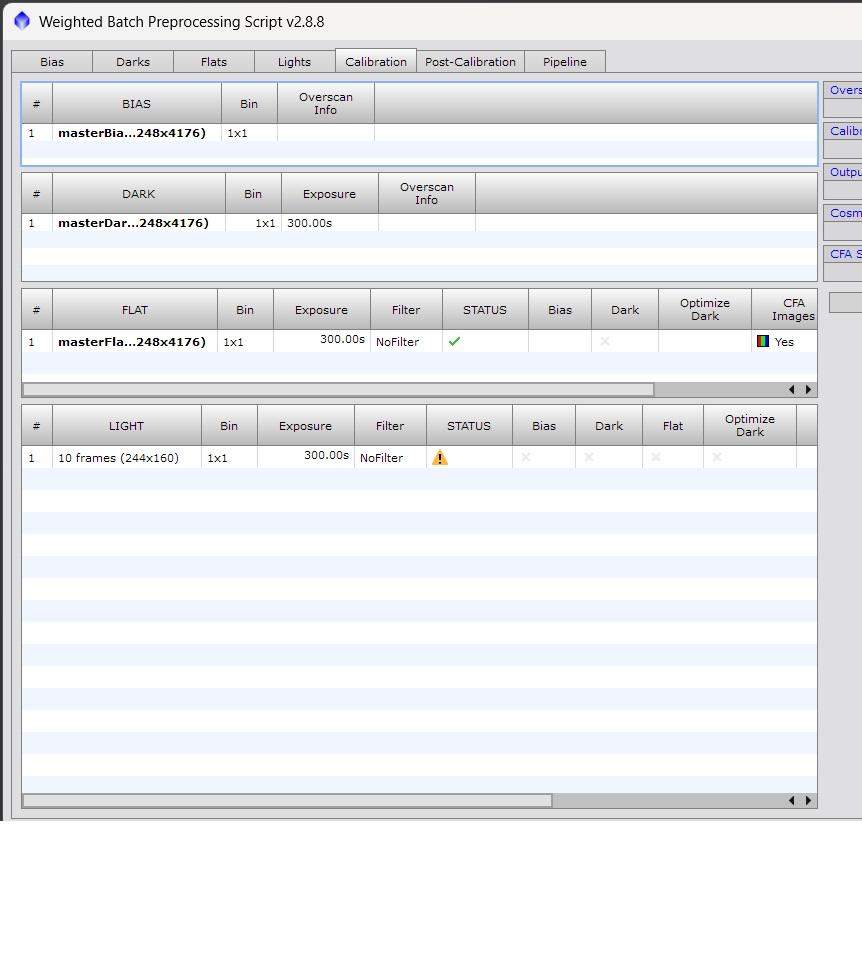Click the Bin header in BIAS table
The image size is (862, 962).
click(x=249, y=104)
